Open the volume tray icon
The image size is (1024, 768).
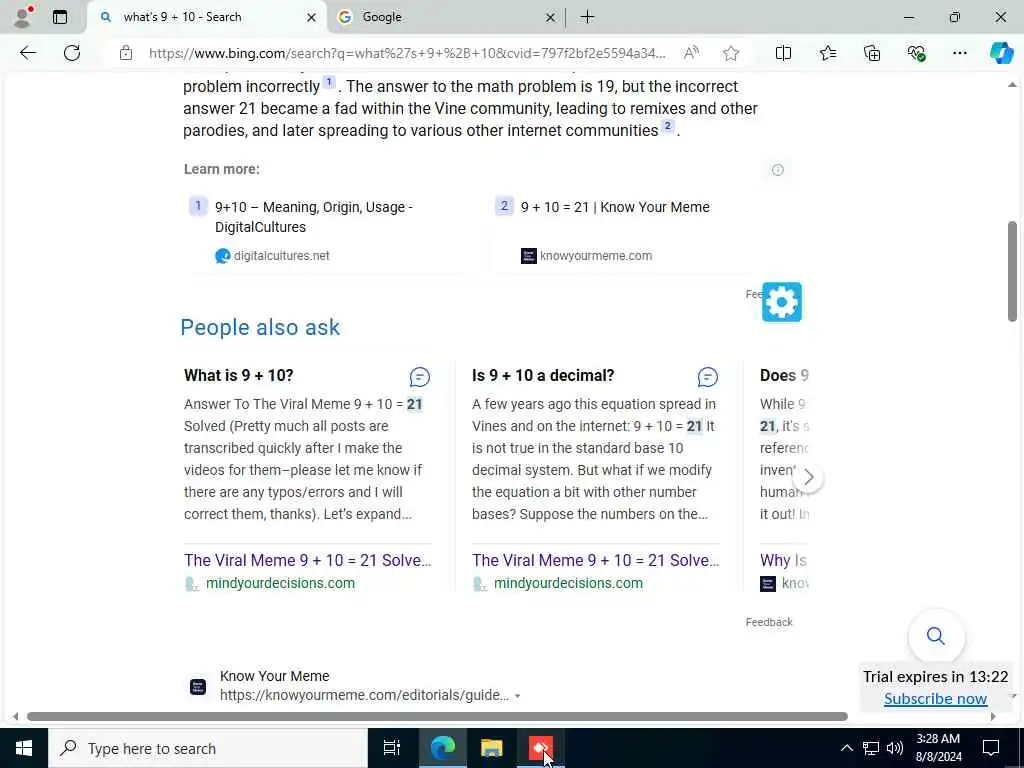(895, 748)
